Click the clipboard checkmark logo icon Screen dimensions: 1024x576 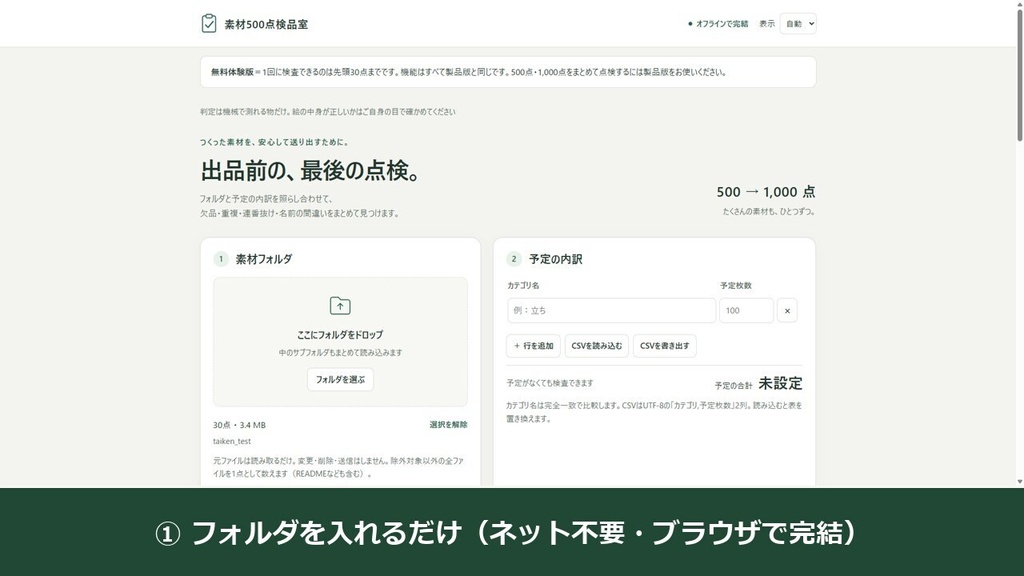click(x=208, y=24)
